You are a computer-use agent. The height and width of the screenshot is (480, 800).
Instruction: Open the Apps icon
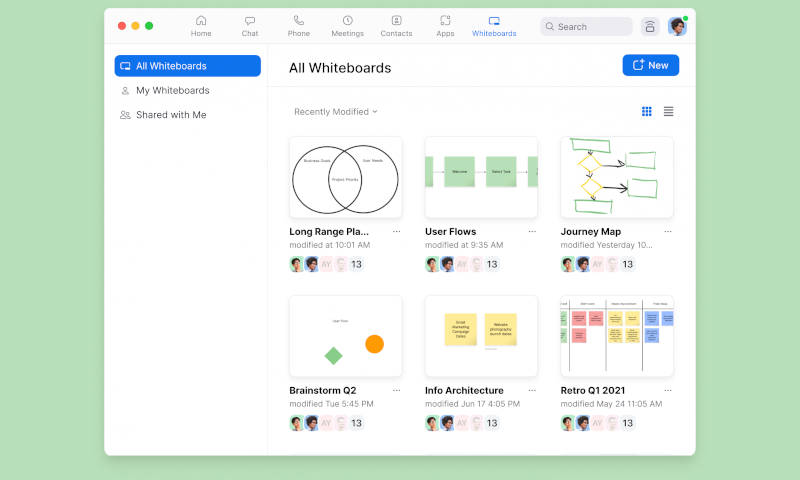(445, 20)
